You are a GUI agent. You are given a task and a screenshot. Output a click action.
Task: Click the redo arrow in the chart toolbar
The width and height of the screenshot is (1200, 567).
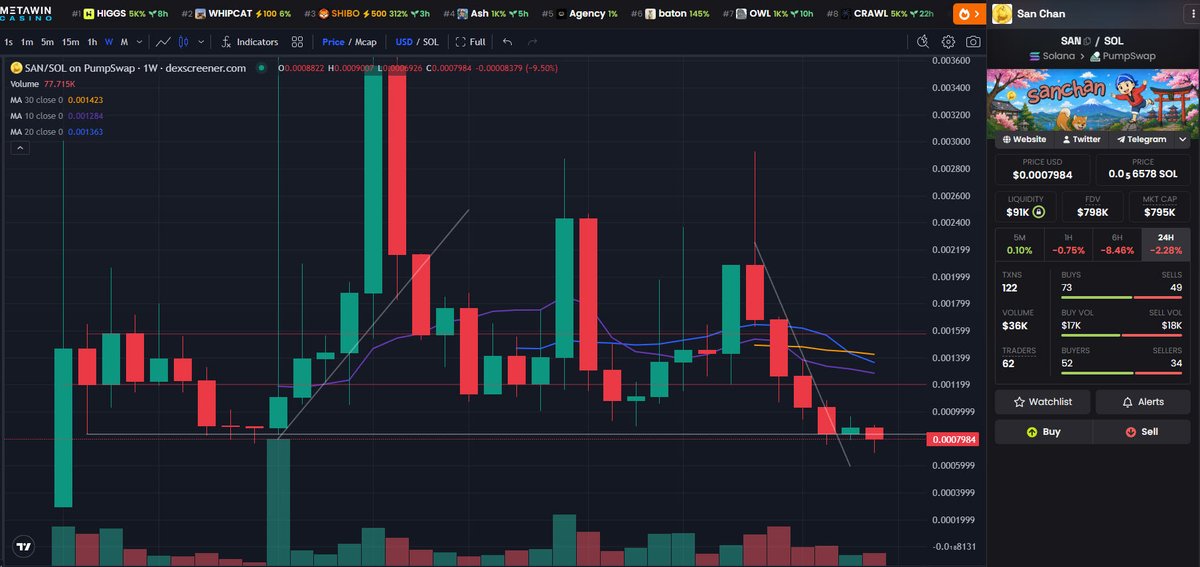pos(532,42)
